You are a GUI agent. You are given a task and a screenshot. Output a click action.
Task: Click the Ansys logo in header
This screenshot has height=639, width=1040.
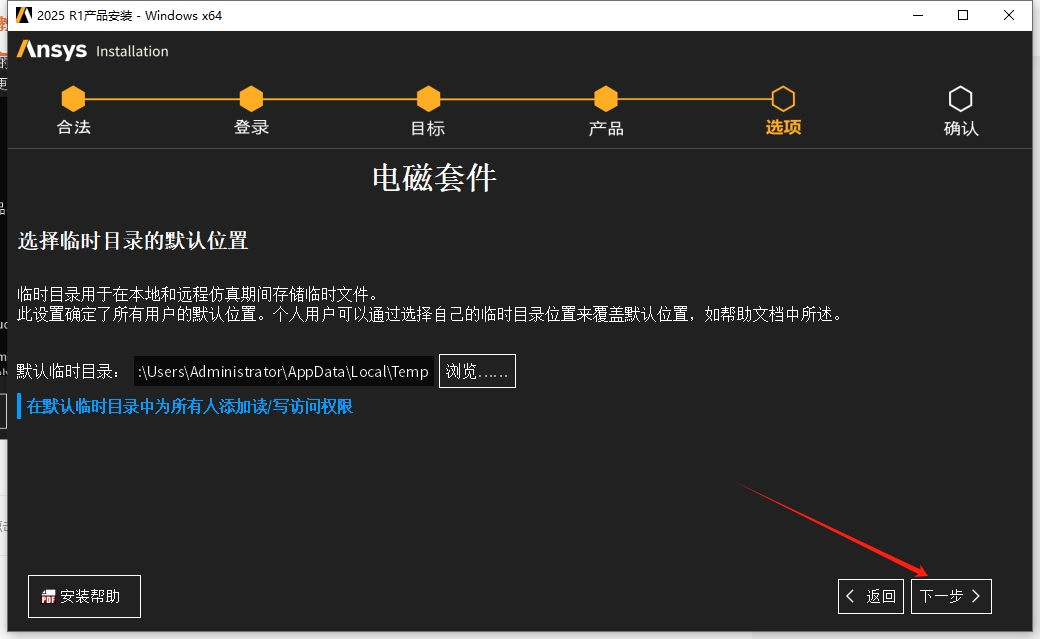coord(52,50)
